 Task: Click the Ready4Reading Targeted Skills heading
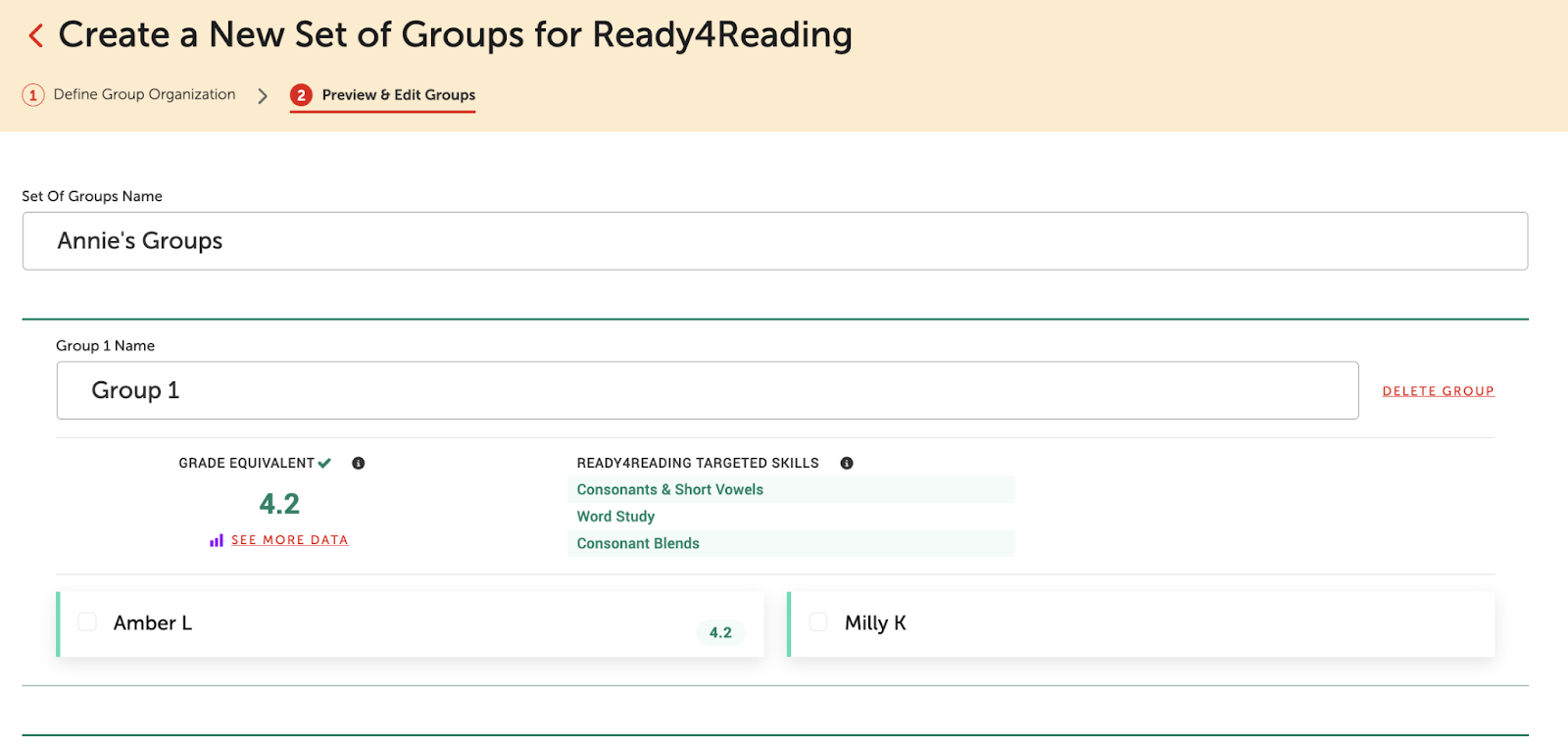(698, 463)
